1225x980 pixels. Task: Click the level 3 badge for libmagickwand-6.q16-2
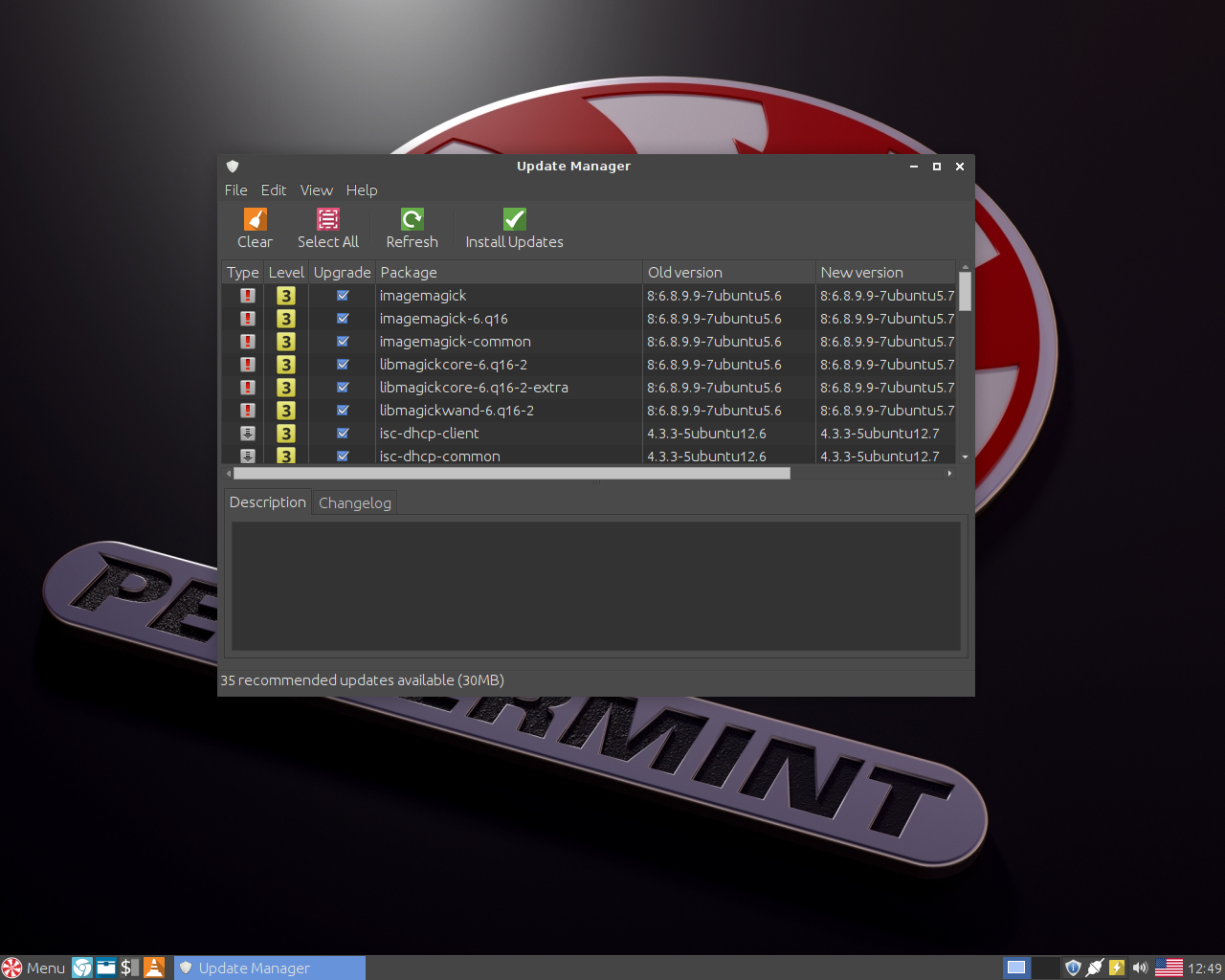(x=285, y=411)
